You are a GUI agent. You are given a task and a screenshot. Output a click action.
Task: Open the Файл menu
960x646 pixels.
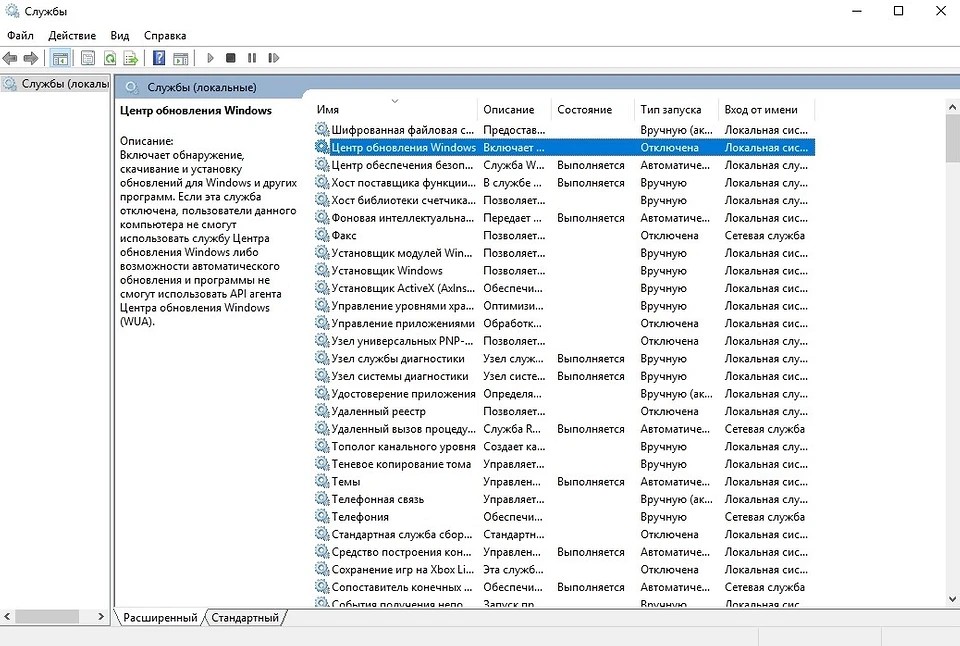(x=20, y=35)
